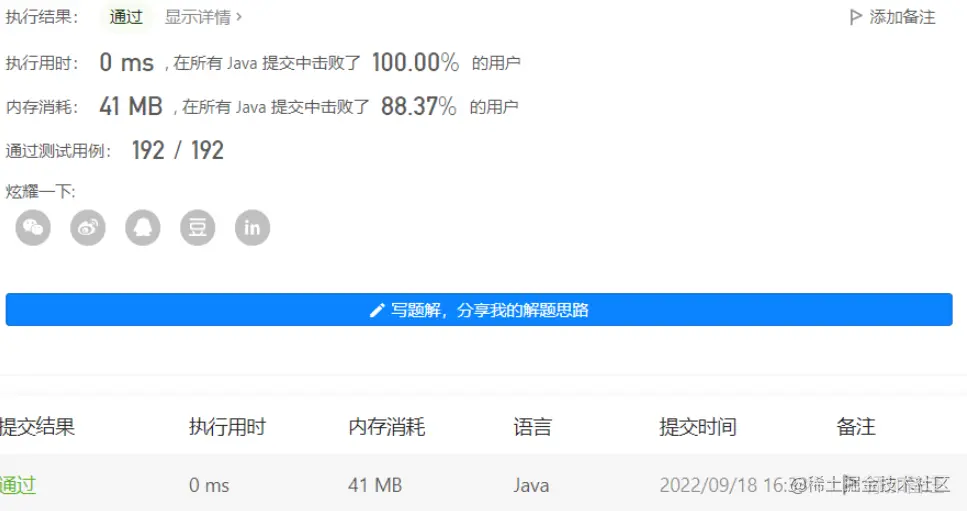This screenshot has width=967, height=511.
Task: Click the 41 MB cell in submission row
Action: (375, 486)
